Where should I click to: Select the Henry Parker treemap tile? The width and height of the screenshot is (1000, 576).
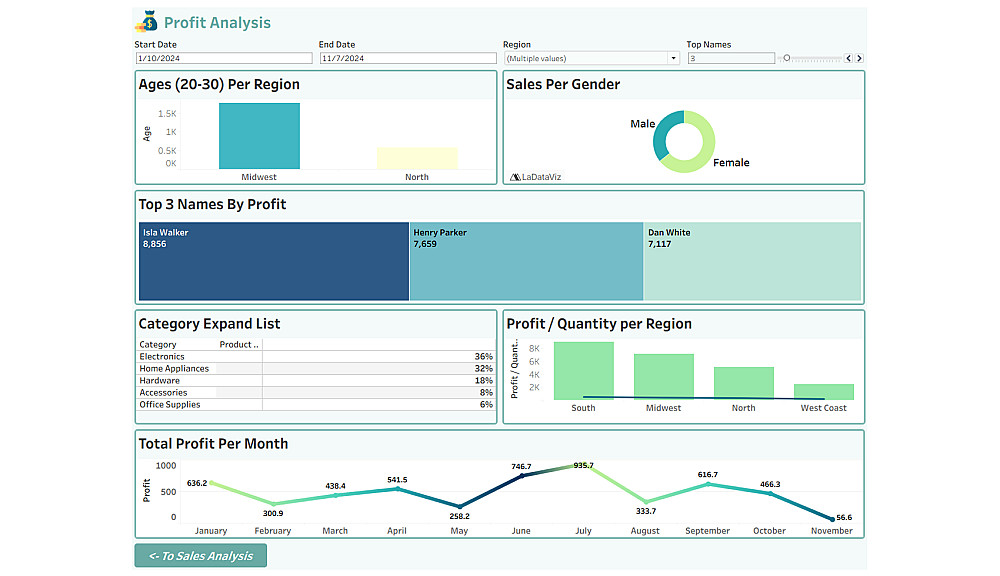[x=526, y=261]
